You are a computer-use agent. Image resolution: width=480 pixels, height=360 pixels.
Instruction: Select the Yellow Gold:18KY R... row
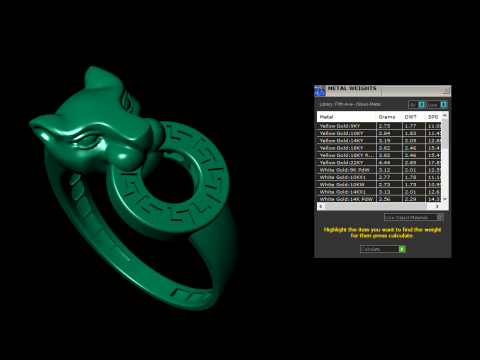click(x=379, y=155)
